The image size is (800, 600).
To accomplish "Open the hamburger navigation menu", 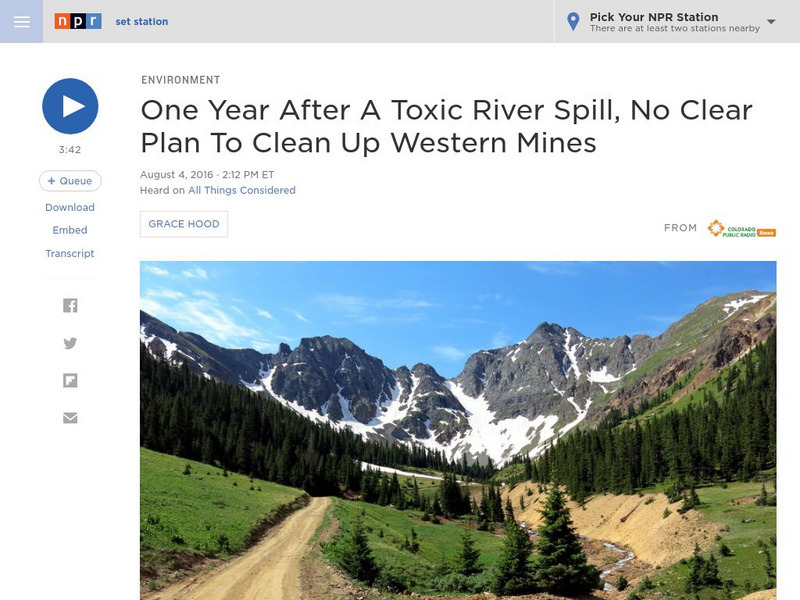I will click(x=21, y=21).
